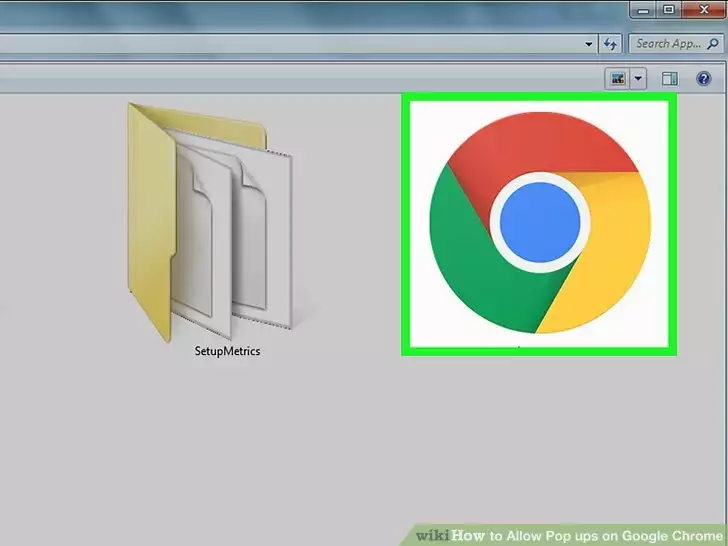Click the SetupMetrics folder name label
This screenshot has width=728, height=546.
[x=228, y=352]
